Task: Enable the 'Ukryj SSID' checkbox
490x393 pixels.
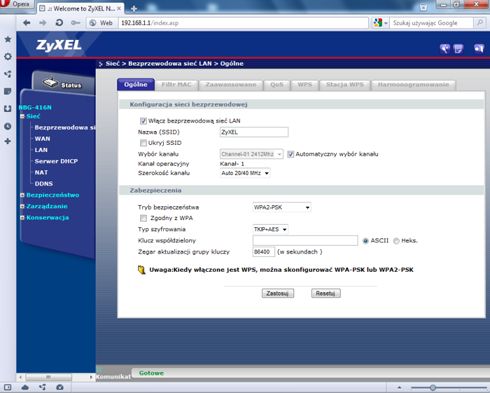Action: [x=143, y=143]
